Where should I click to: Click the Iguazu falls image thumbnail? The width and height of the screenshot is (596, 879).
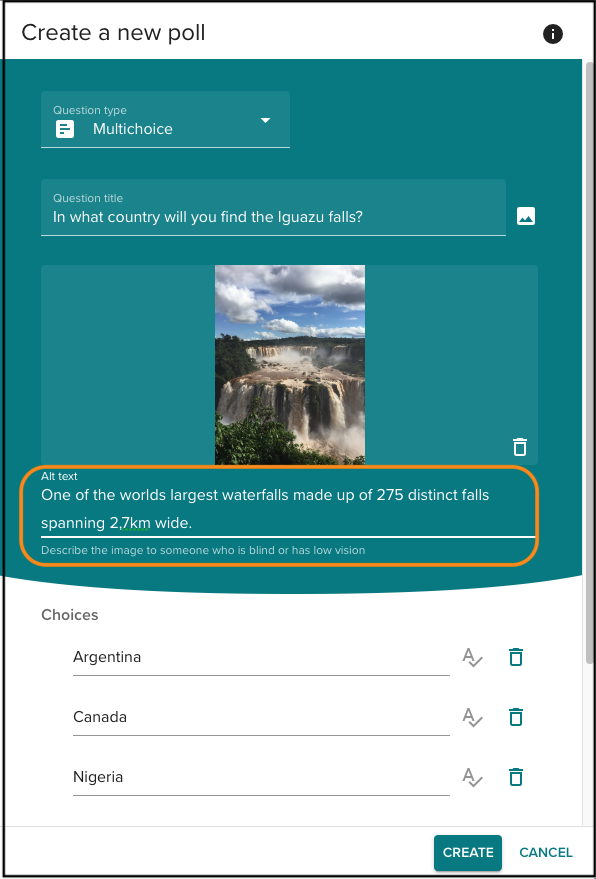[290, 365]
